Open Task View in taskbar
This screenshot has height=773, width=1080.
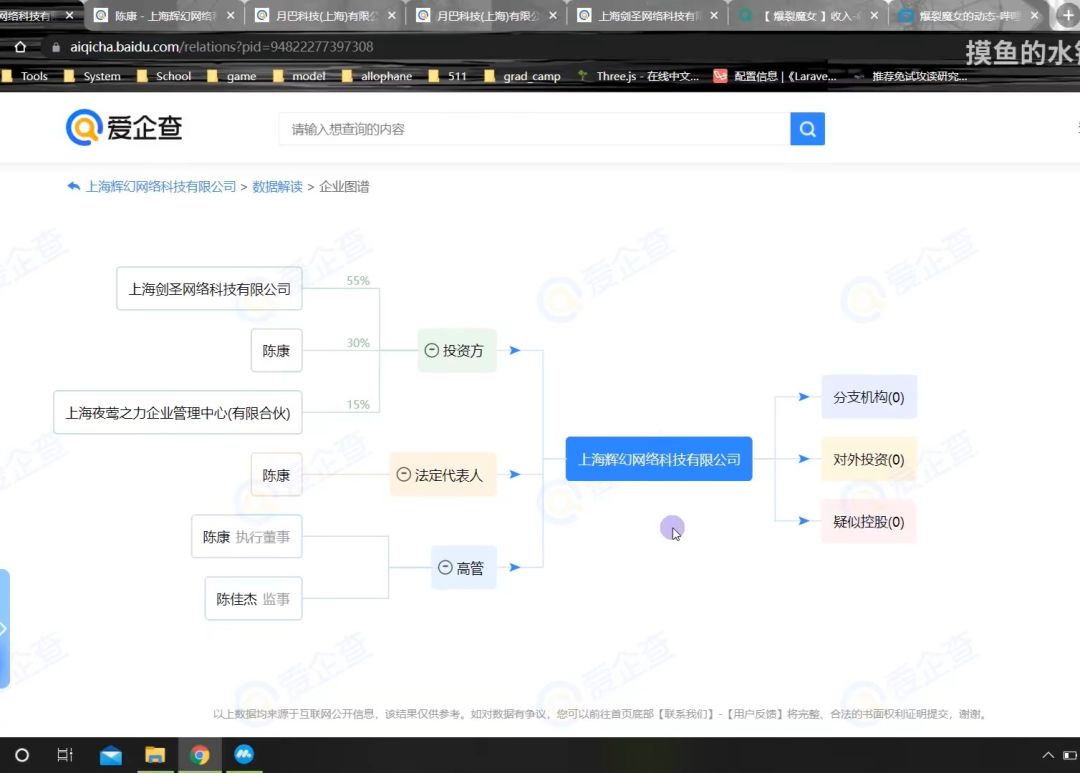(65, 755)
